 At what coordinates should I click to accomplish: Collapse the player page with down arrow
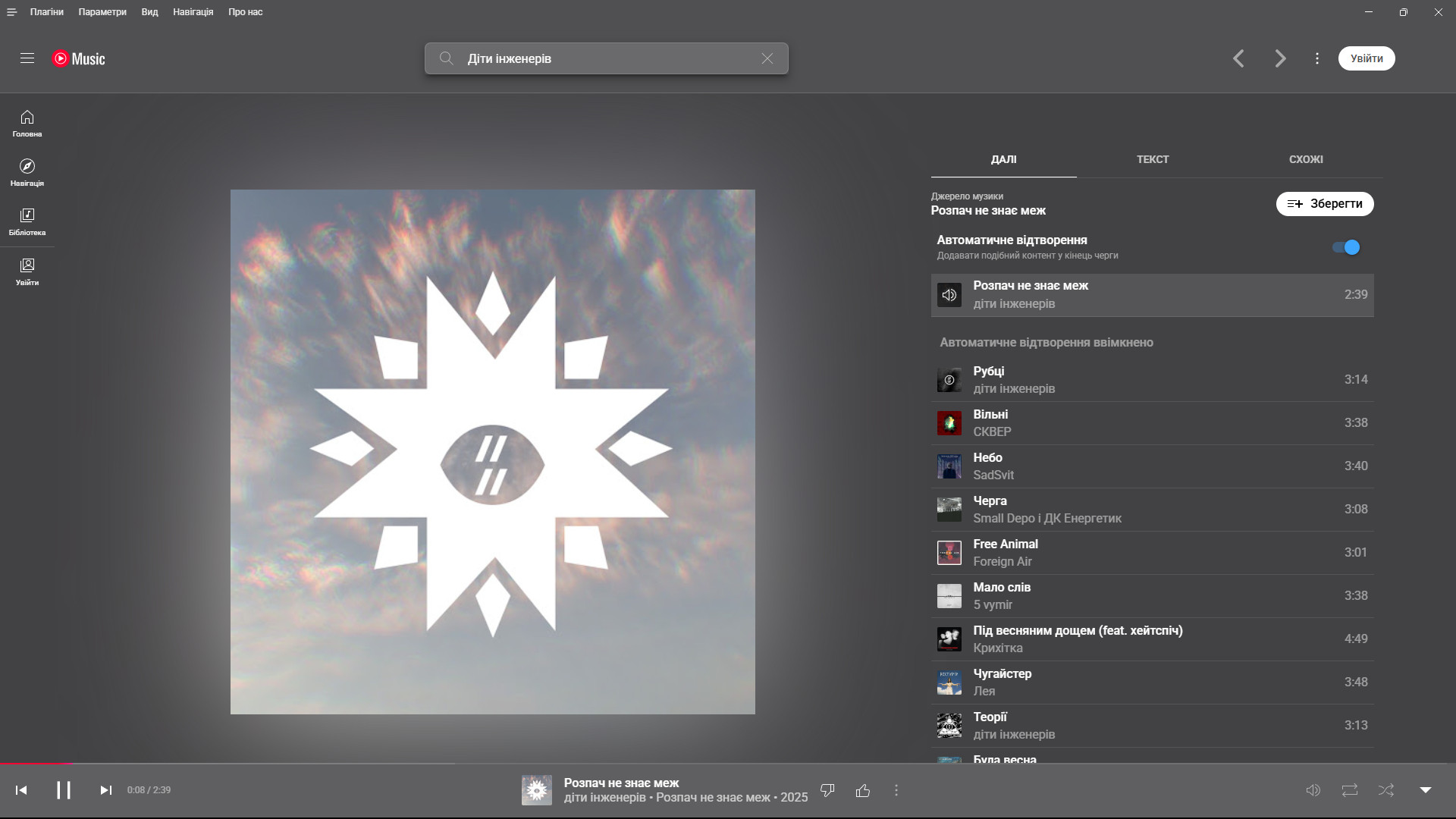point(1426,790)
